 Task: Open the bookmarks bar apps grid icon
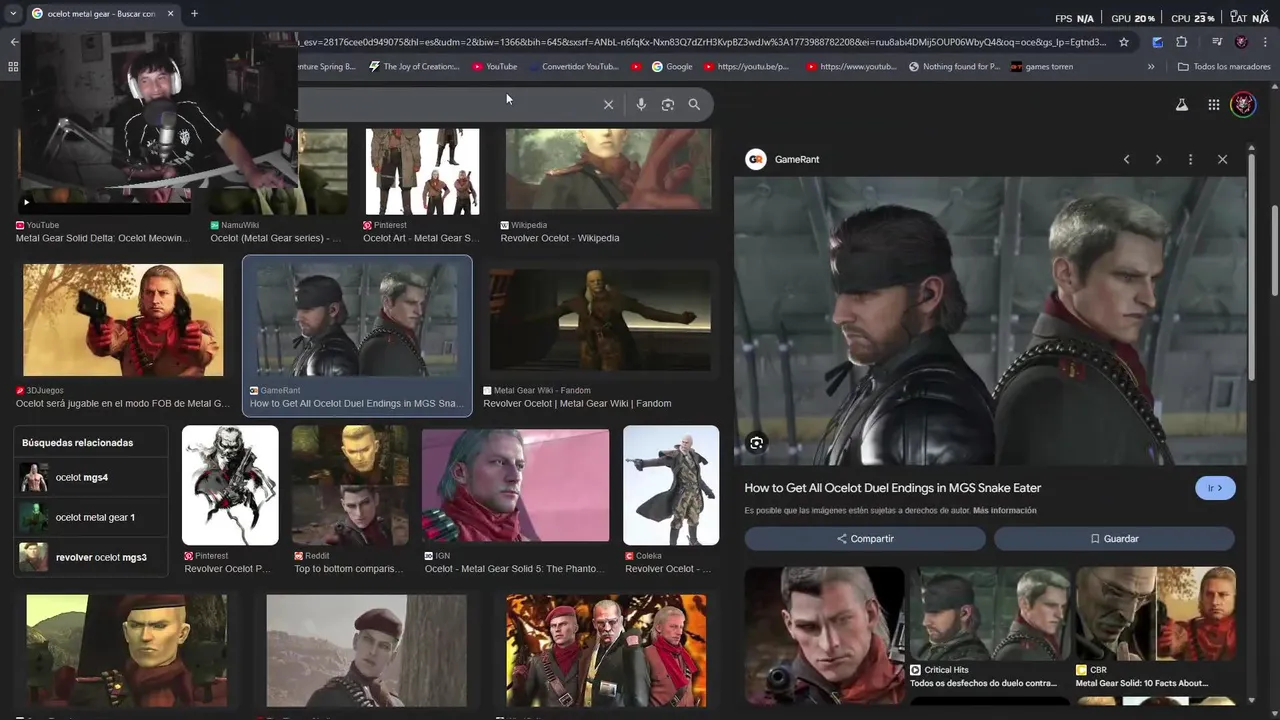pos(13,67)
